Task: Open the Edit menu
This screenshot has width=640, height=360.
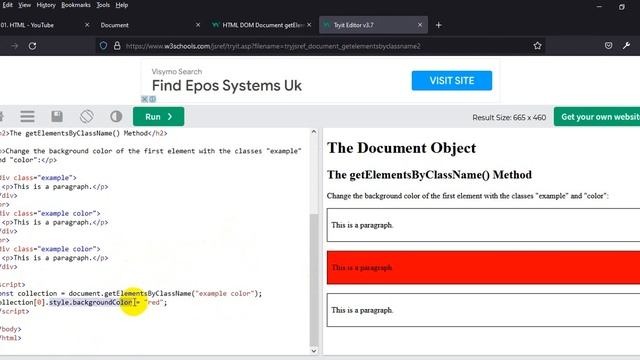Action: 7,5
